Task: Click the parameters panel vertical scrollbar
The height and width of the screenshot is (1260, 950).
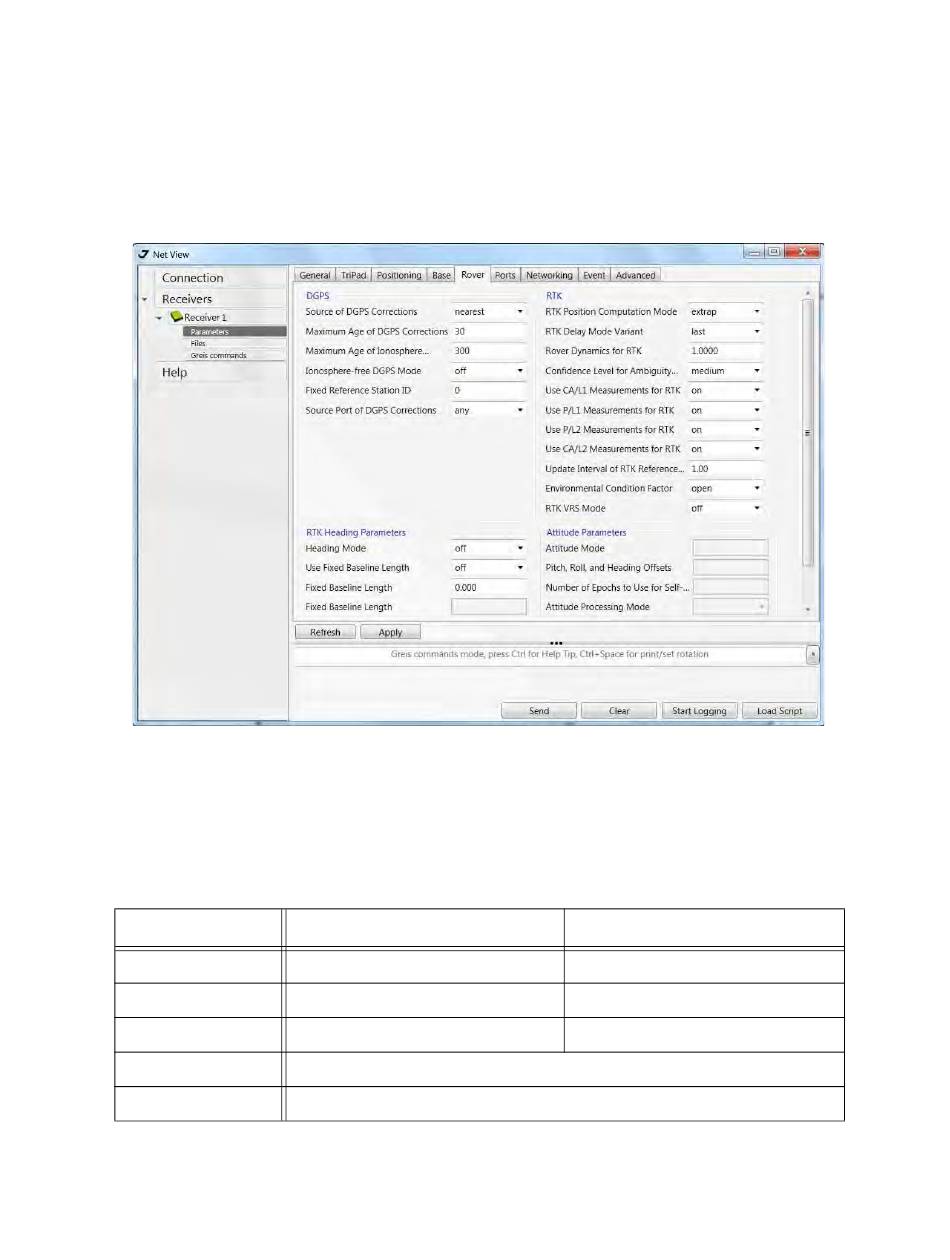Action: 807,432
